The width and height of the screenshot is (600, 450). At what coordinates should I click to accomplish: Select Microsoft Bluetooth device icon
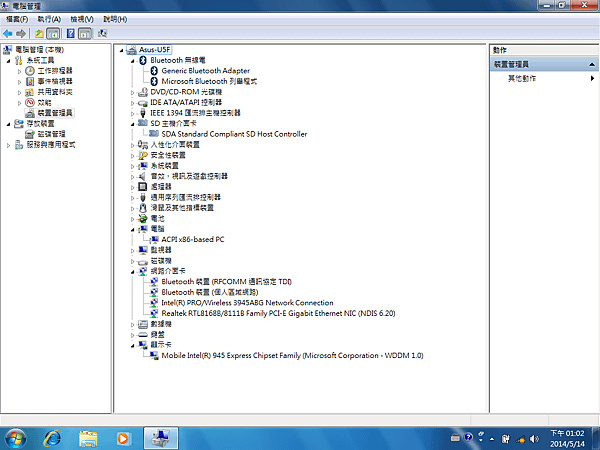tap(154, 81)
